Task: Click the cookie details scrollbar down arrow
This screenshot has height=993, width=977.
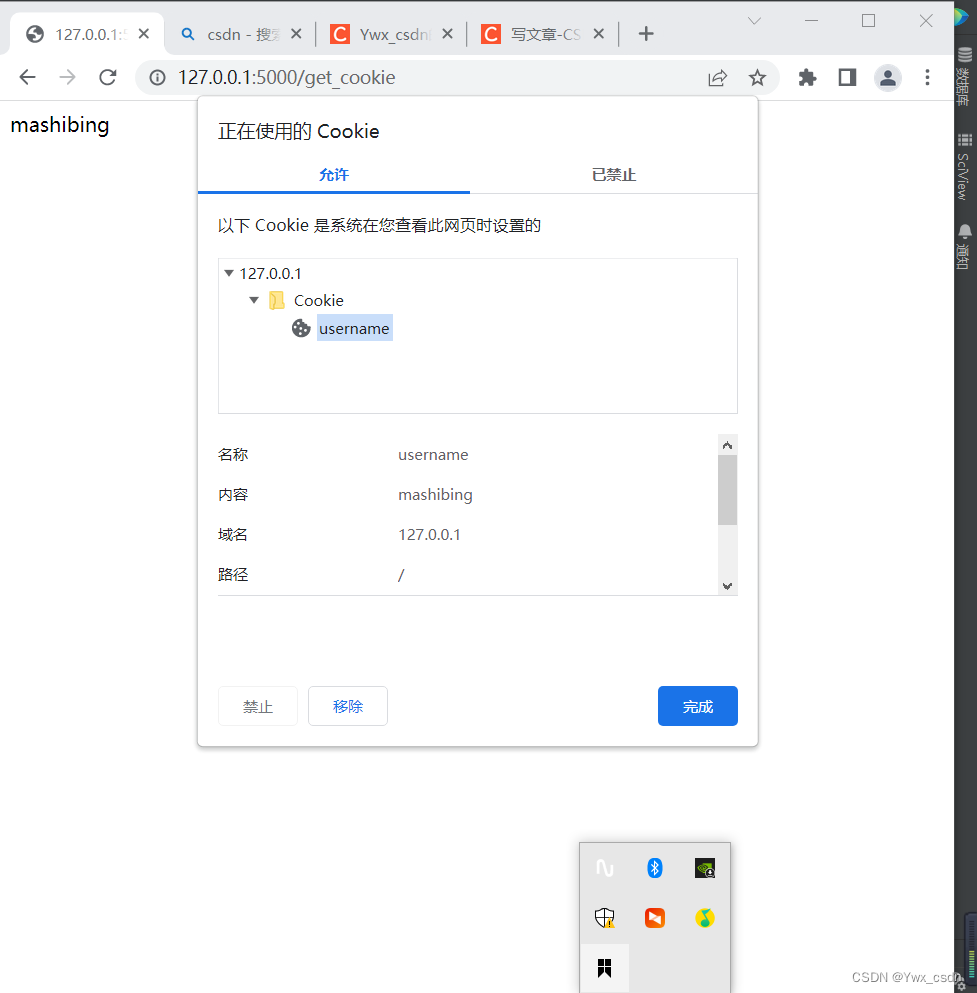Action: [x=727, y=586]
